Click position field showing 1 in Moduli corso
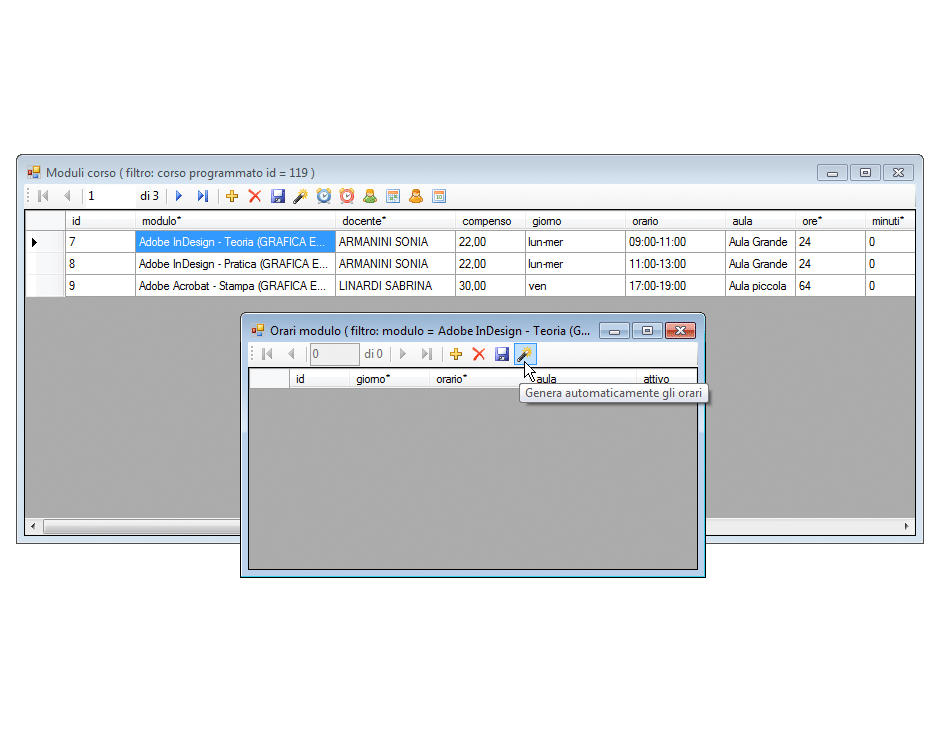 [110, 196]
